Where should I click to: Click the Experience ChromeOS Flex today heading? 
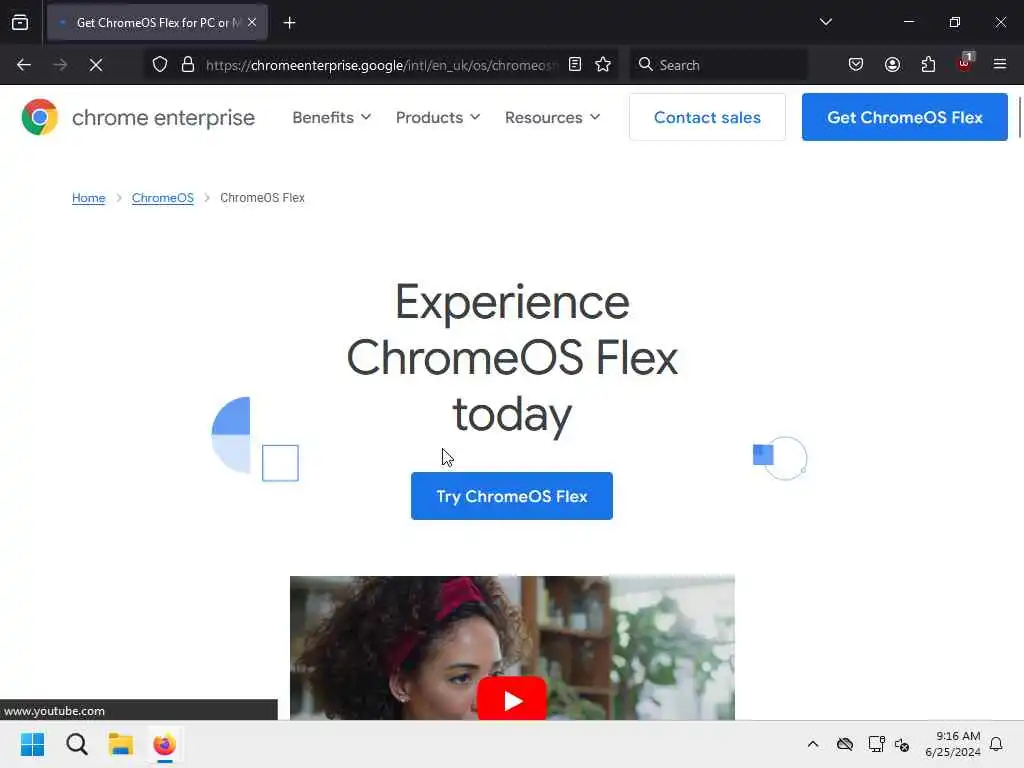coord(512,358)
